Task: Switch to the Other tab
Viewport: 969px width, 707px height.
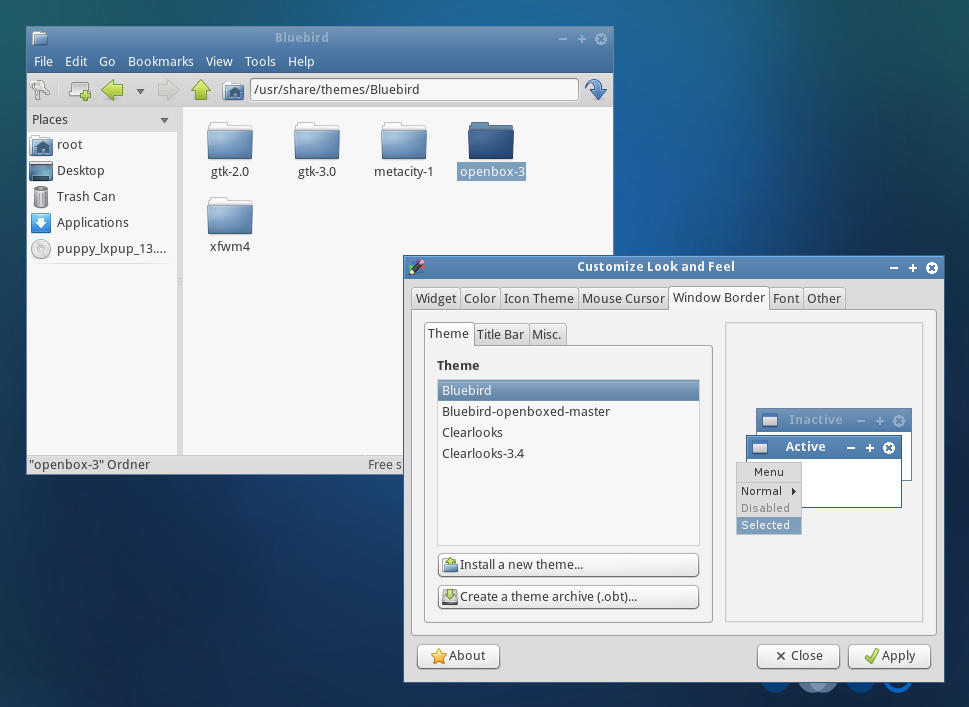Action: click(x=824, y=298)
